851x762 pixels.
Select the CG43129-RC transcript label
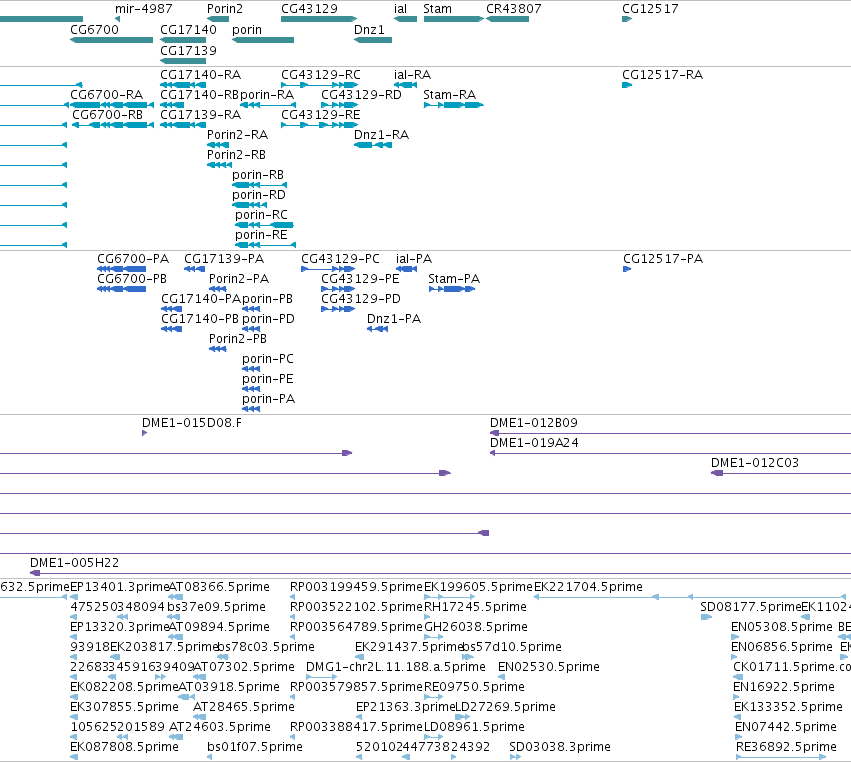[x=321, y=74]
